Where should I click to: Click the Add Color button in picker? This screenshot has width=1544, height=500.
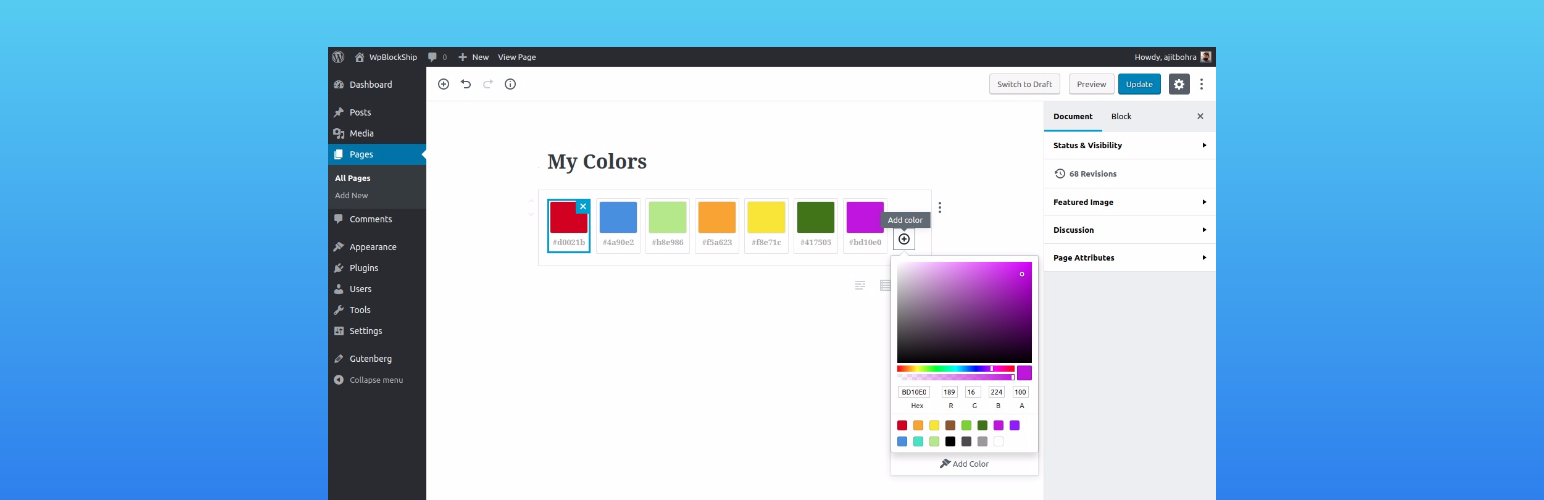click(x=964, y=464)
